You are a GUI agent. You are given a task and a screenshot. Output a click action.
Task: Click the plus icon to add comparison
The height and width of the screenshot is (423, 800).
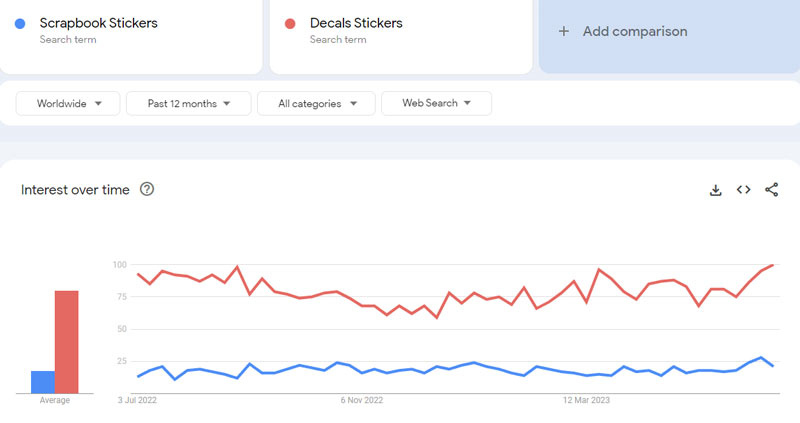(564, 31)
